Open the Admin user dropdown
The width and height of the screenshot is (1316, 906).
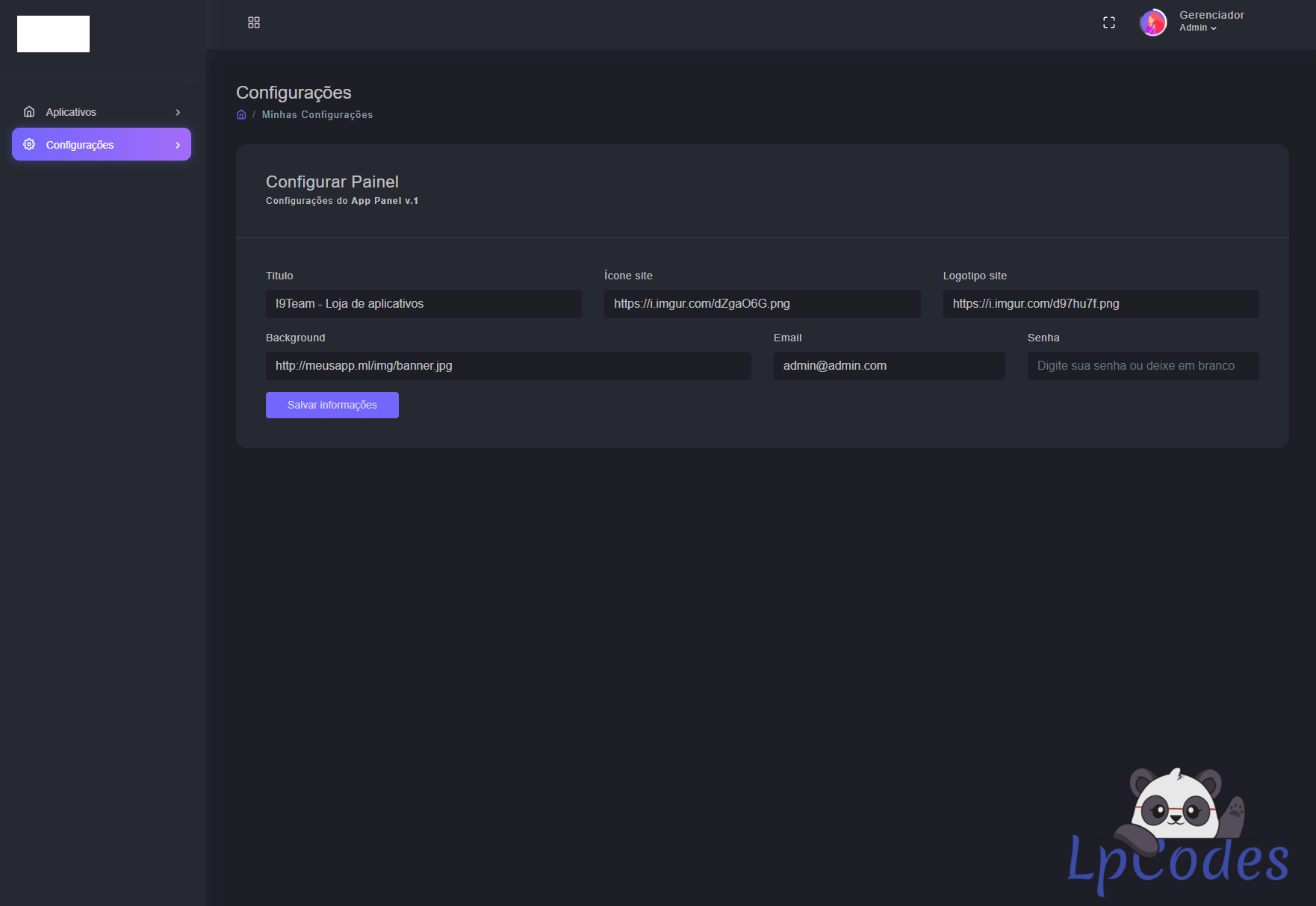pyautogui.click(x=1198, y=28)
